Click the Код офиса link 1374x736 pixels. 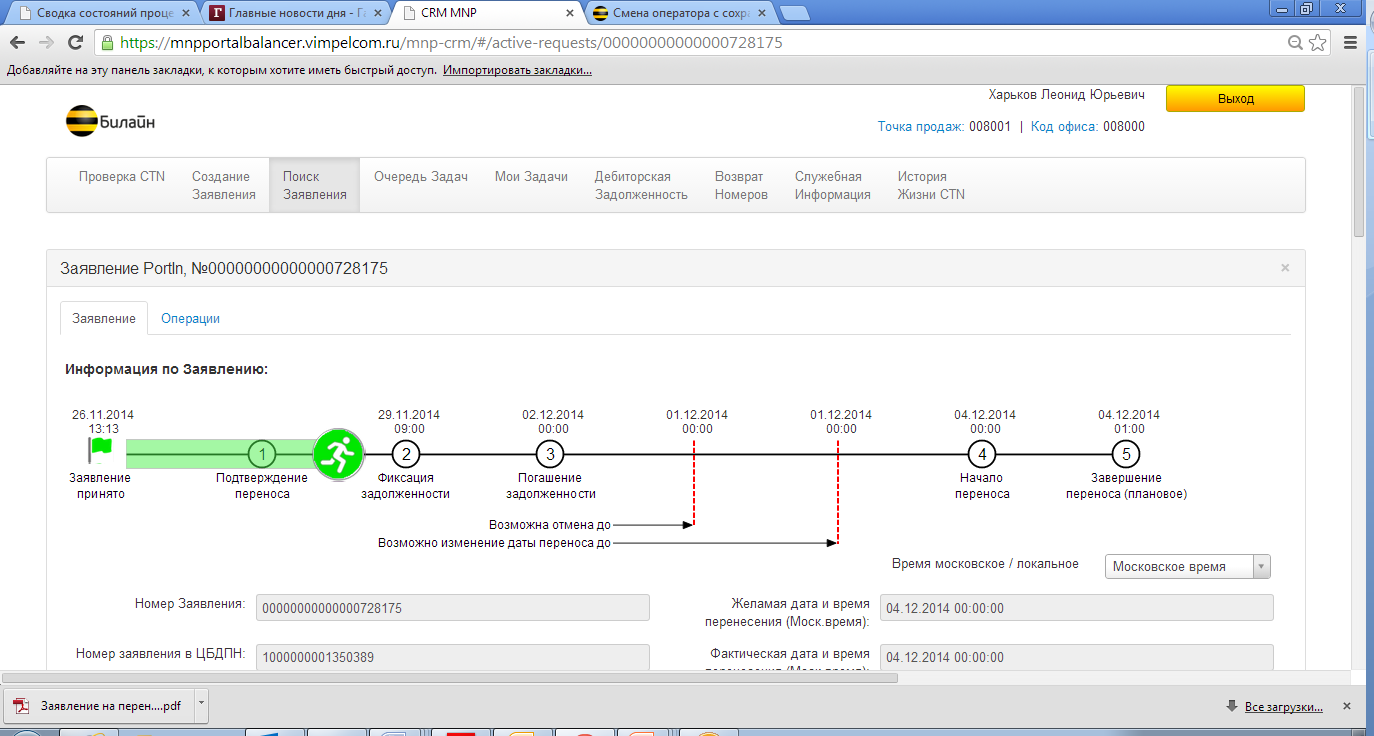[1065, 127]
